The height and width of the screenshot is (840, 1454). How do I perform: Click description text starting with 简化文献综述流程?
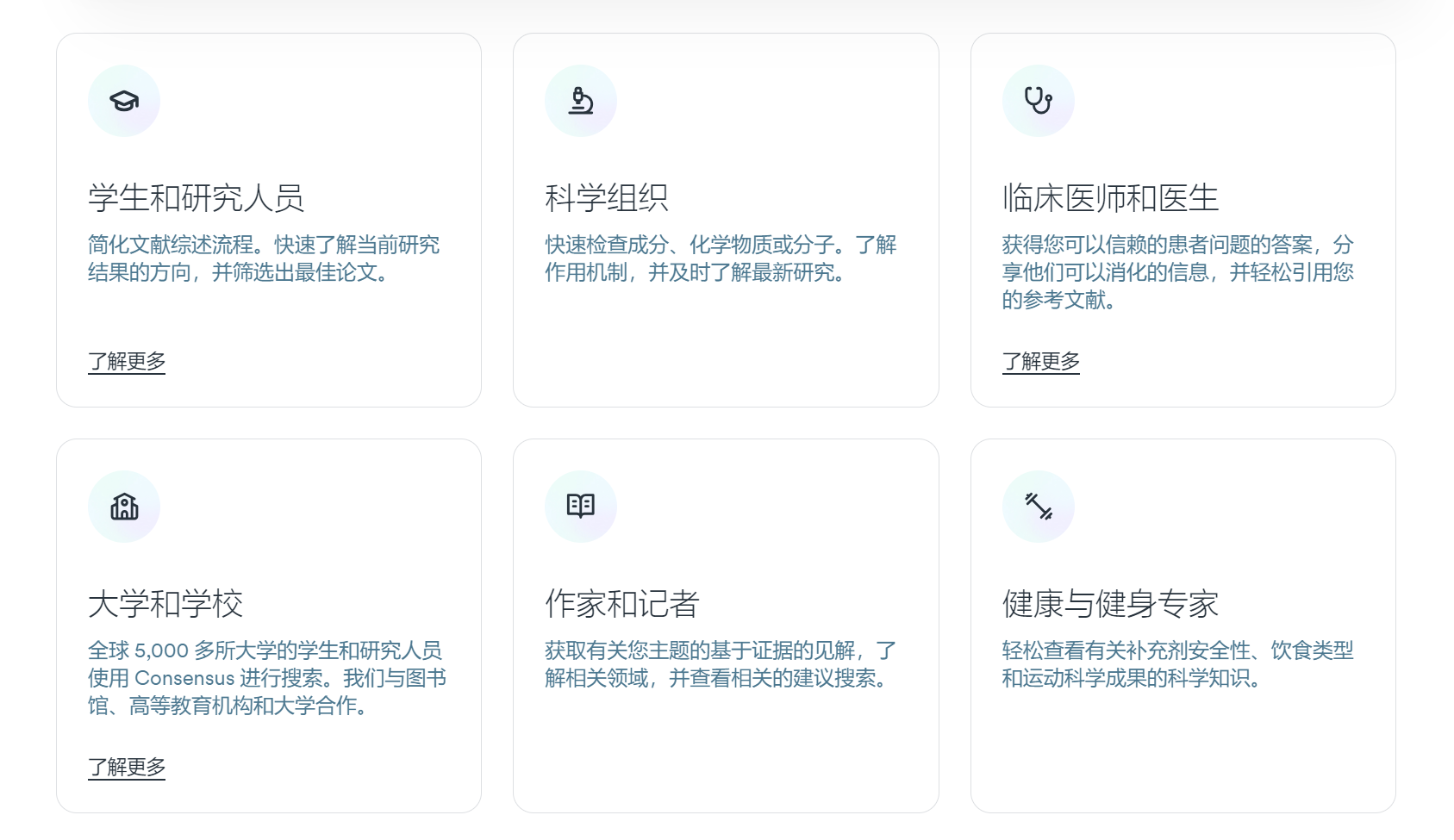click(263, 258)
